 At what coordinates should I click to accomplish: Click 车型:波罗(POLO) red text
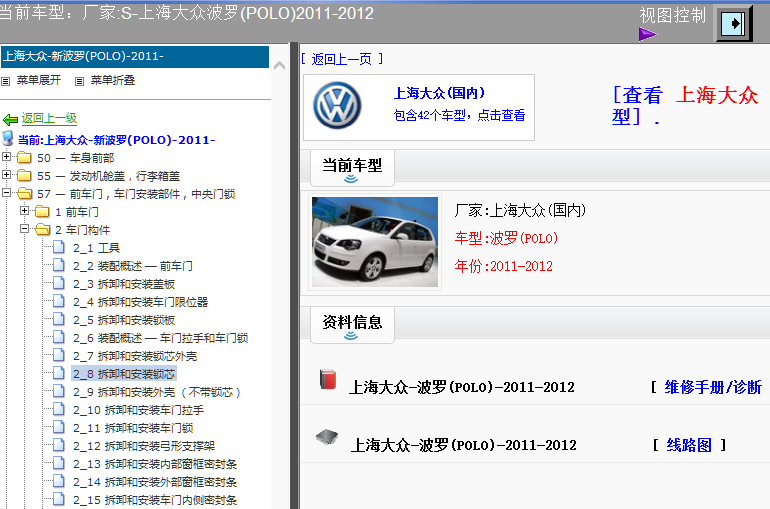(x=506, y=239)
